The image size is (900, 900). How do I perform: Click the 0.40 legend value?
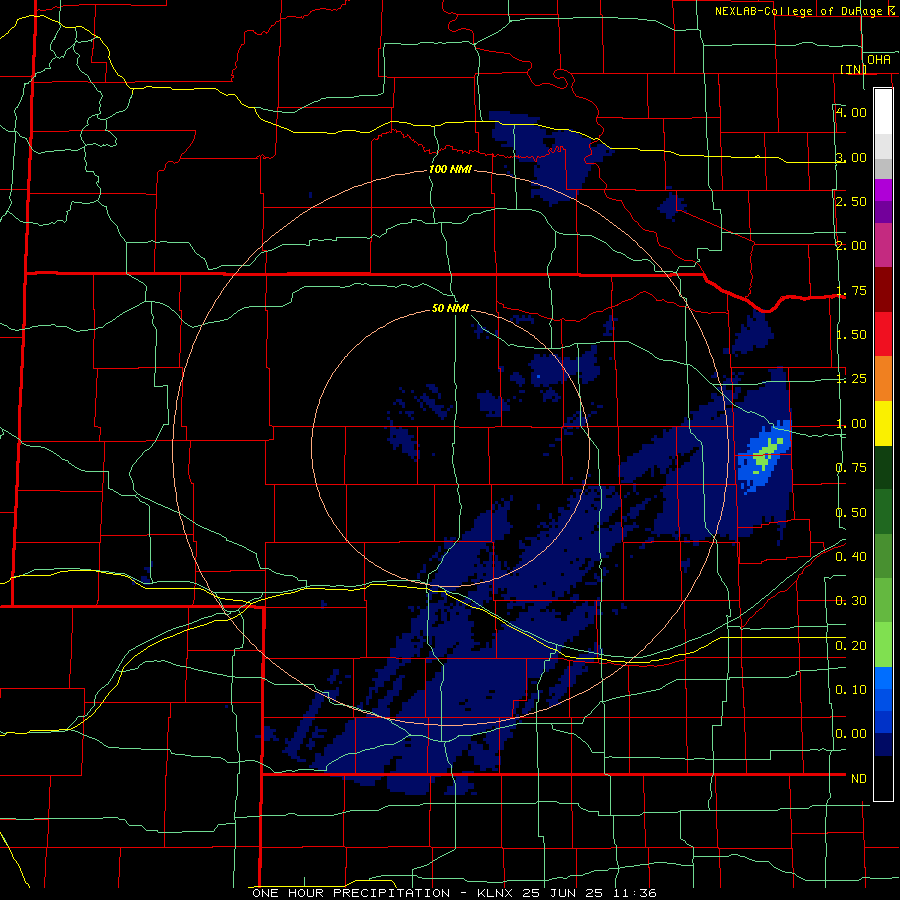[x=851, y=557]
